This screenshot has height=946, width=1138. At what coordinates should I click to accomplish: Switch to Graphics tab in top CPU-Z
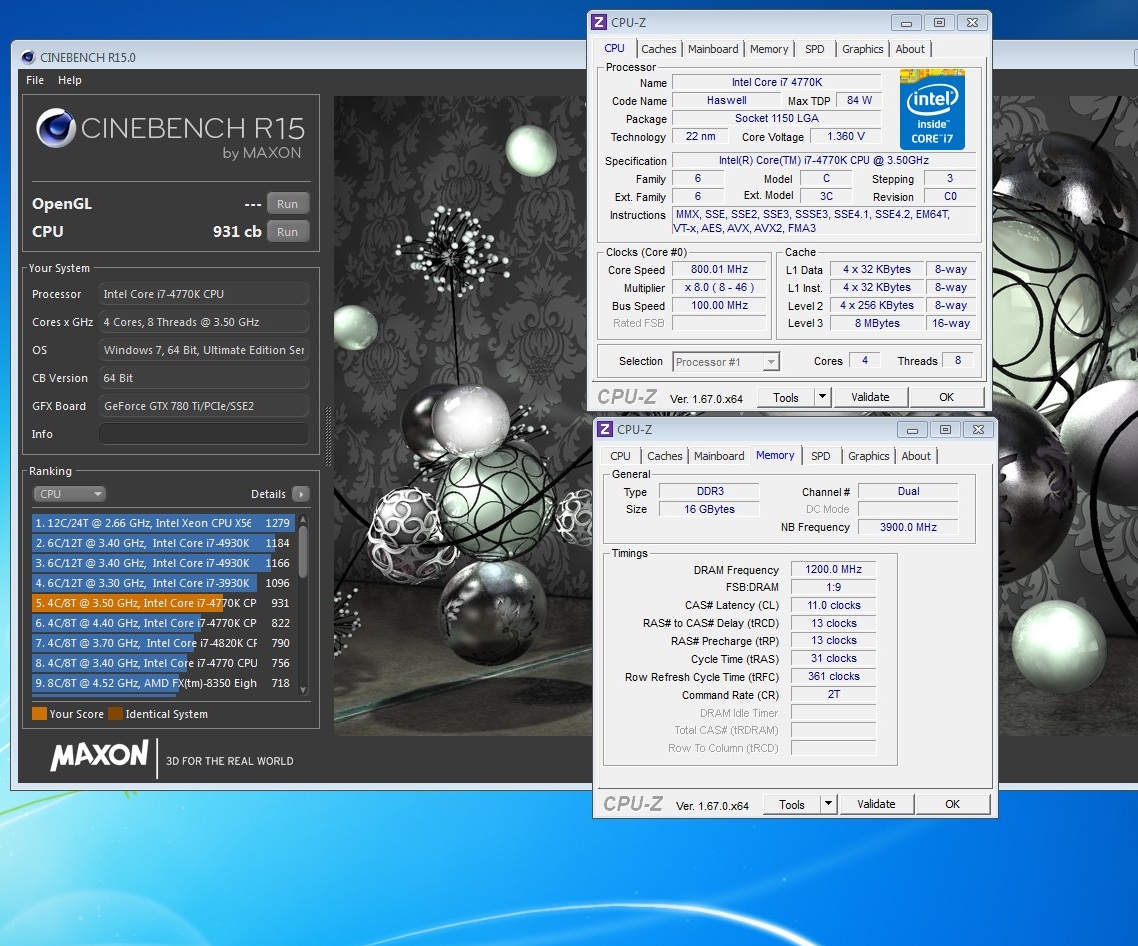862,49
